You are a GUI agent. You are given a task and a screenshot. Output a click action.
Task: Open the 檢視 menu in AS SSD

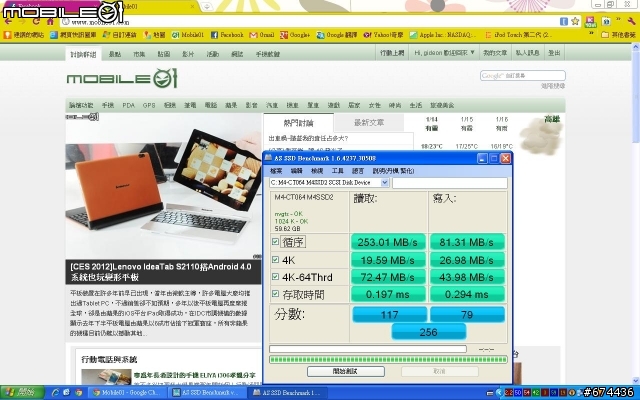pyautogui.click(x=317, y=171)
